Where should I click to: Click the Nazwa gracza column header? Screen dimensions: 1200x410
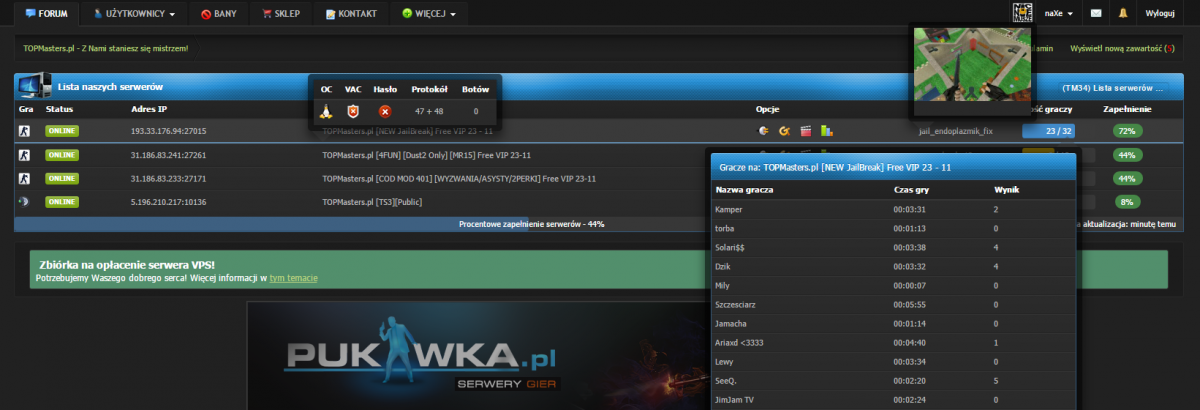[x=744, y=188]
